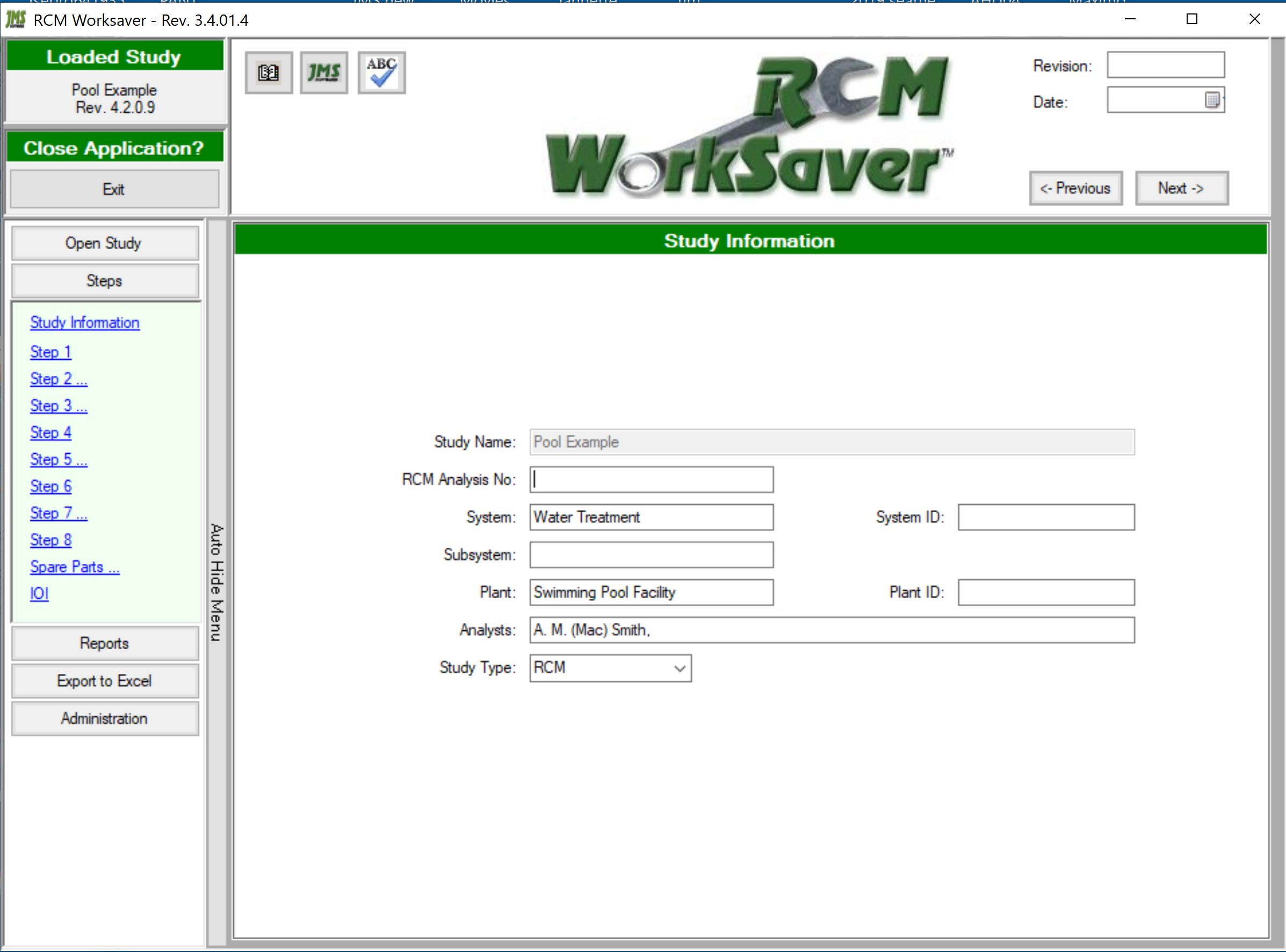1286x952 pixels.
Task: Click the JMS Software logo toolbar icon
Action: point(324,72)
